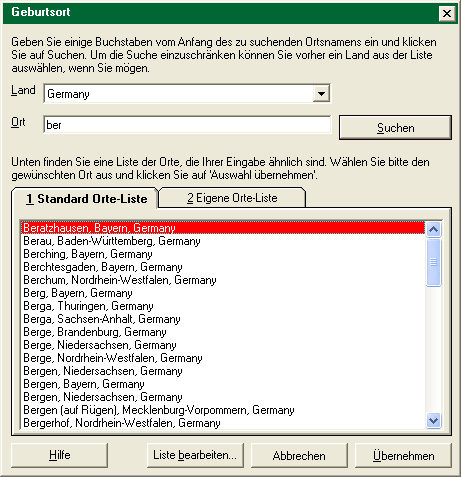461x477 pixels.
Task: Select Berge, Nordrhein-Westfalen, Germany
Action: (x=223, y=358)
